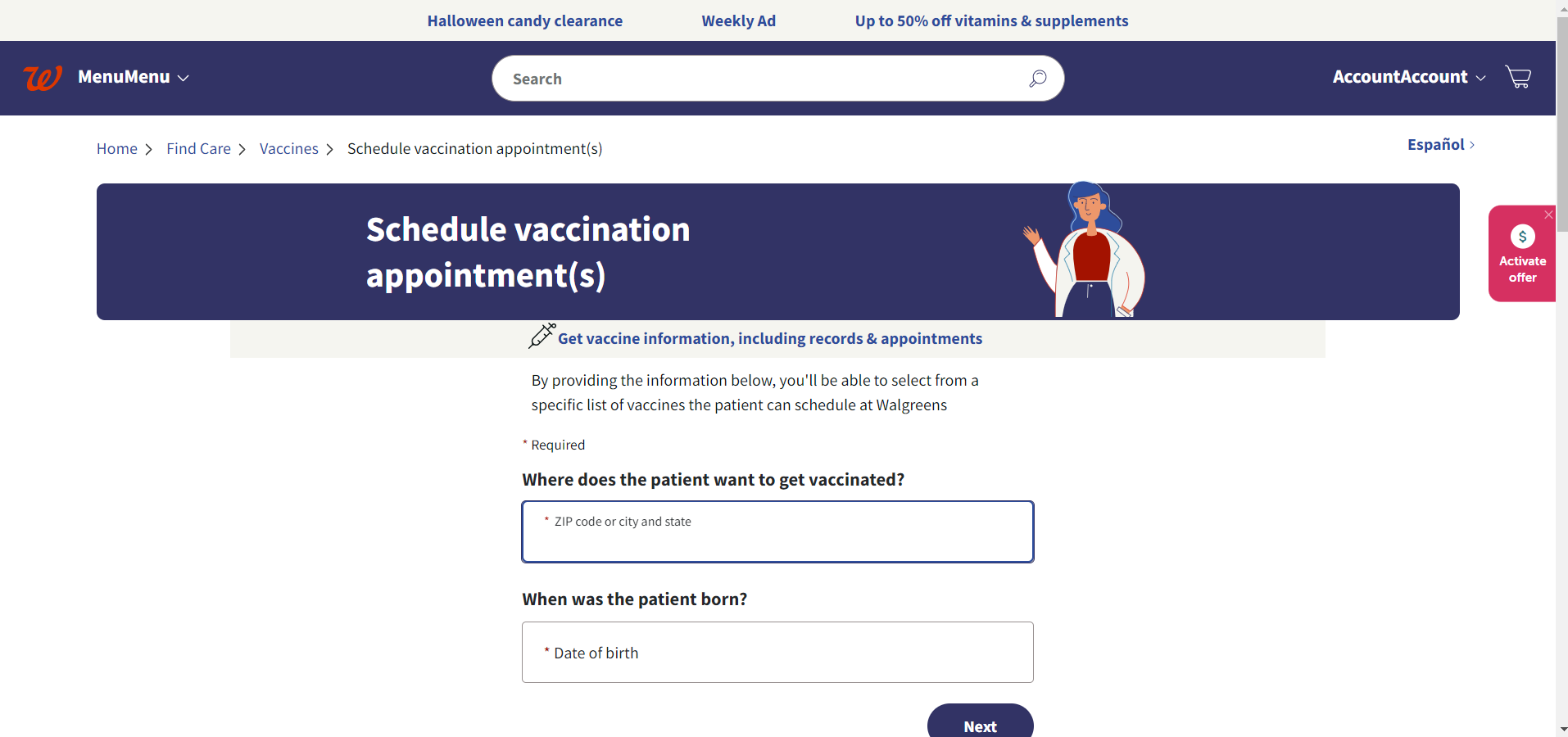Click the waving pharmacist illustration
Viewport: 1568px width, 737px height.
[x=1084, y=250]
